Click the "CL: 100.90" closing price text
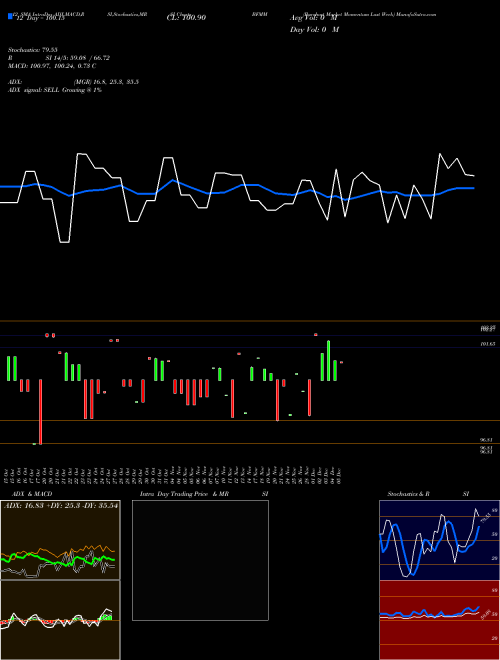 click(186, 18)
